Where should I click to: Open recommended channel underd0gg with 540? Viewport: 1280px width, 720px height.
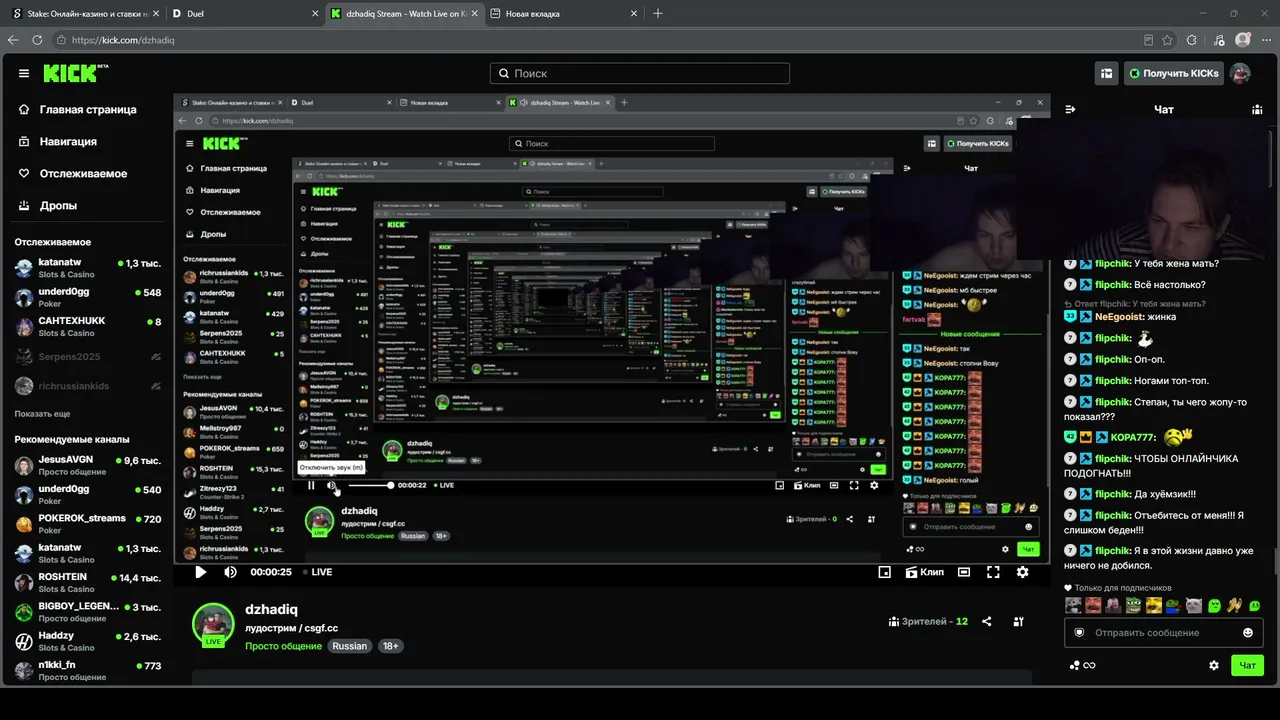[88, 495]
